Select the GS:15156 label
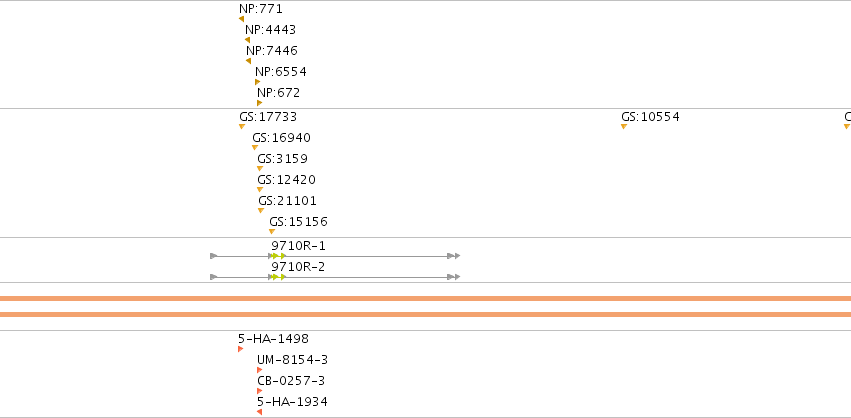The width and height of the screenshot is (851, 418). click(299, 222)
